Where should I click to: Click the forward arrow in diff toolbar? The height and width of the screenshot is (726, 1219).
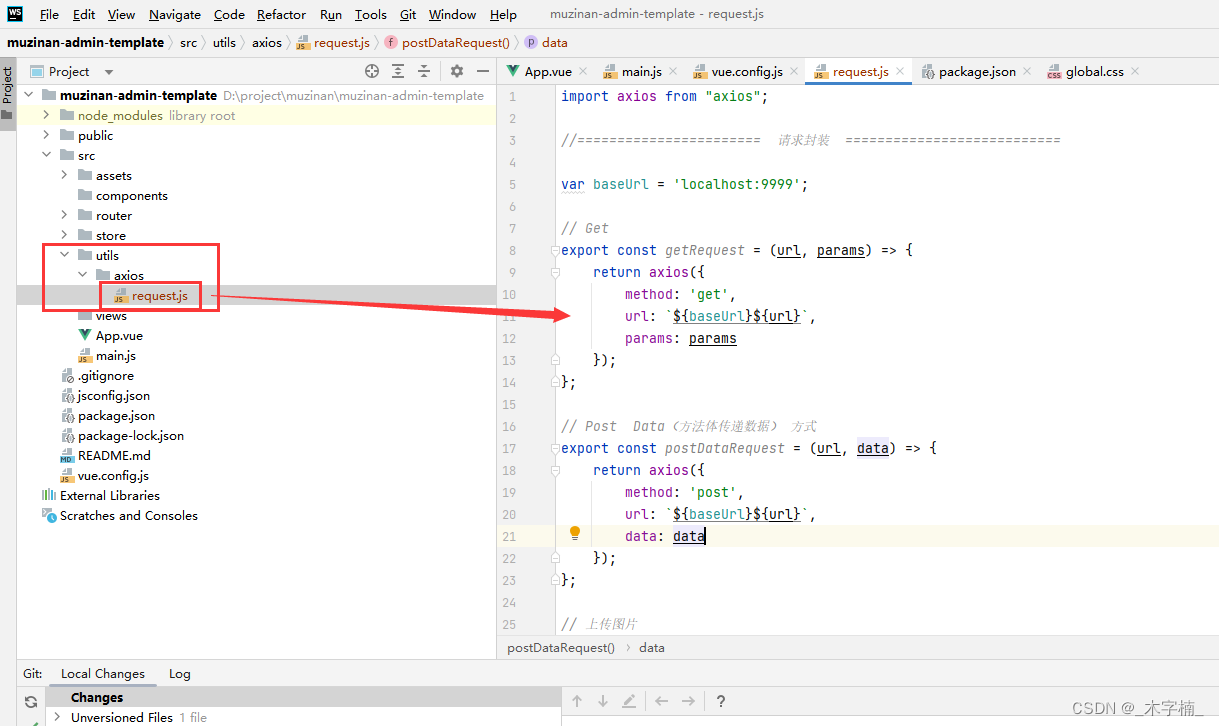coord(688,701)
